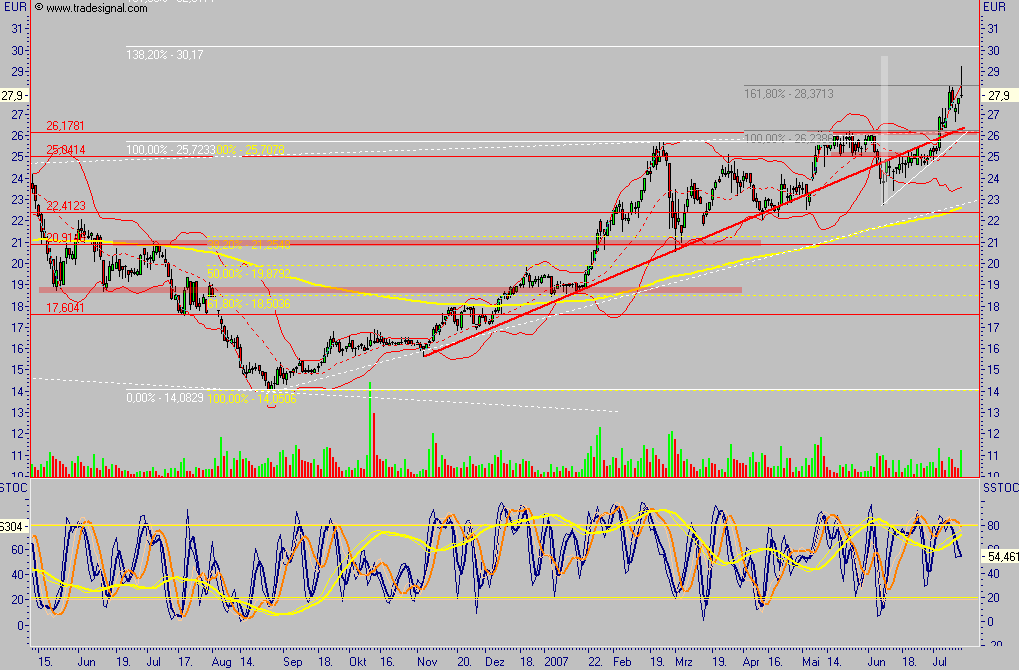Image resolution: width=1019 pixels, height=670 pixels.
Task: Click the SSTOC indicator label on right side
Action: [x=1001, y=487]
